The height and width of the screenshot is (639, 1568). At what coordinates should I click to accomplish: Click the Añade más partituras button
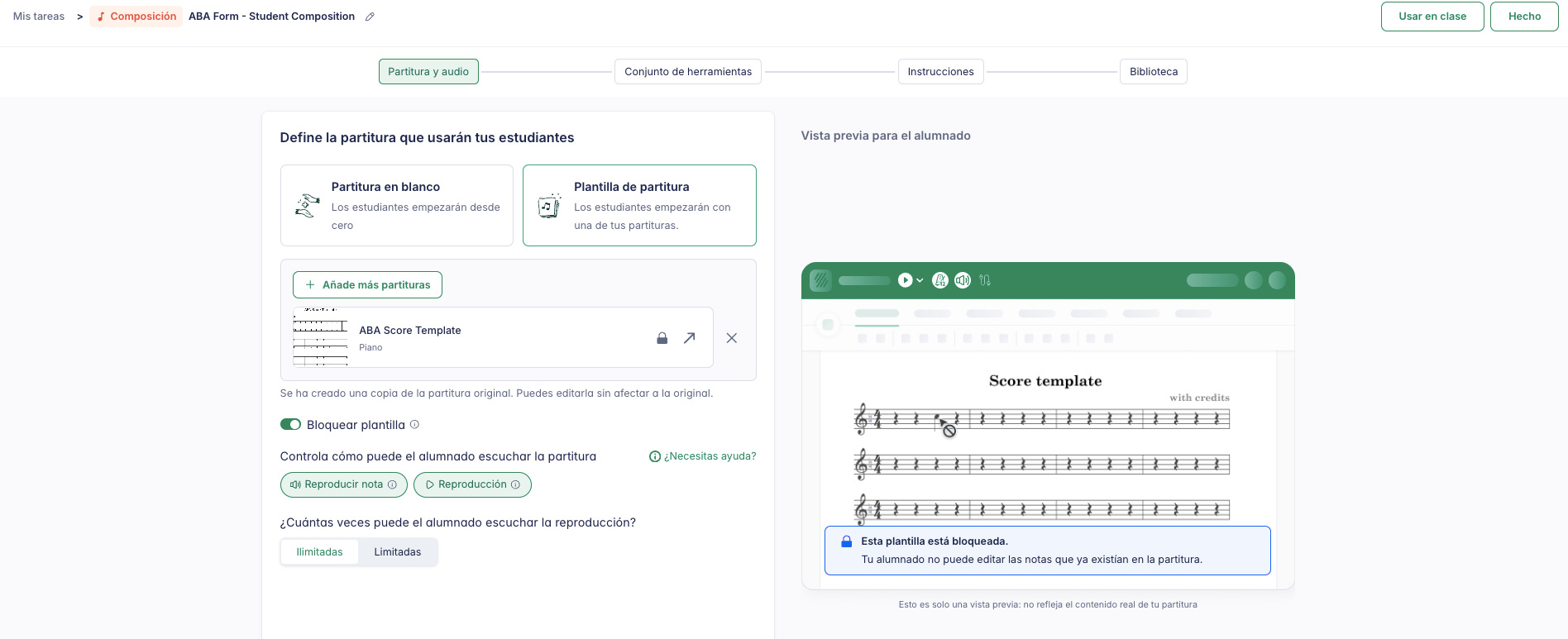tap(367, 285)
